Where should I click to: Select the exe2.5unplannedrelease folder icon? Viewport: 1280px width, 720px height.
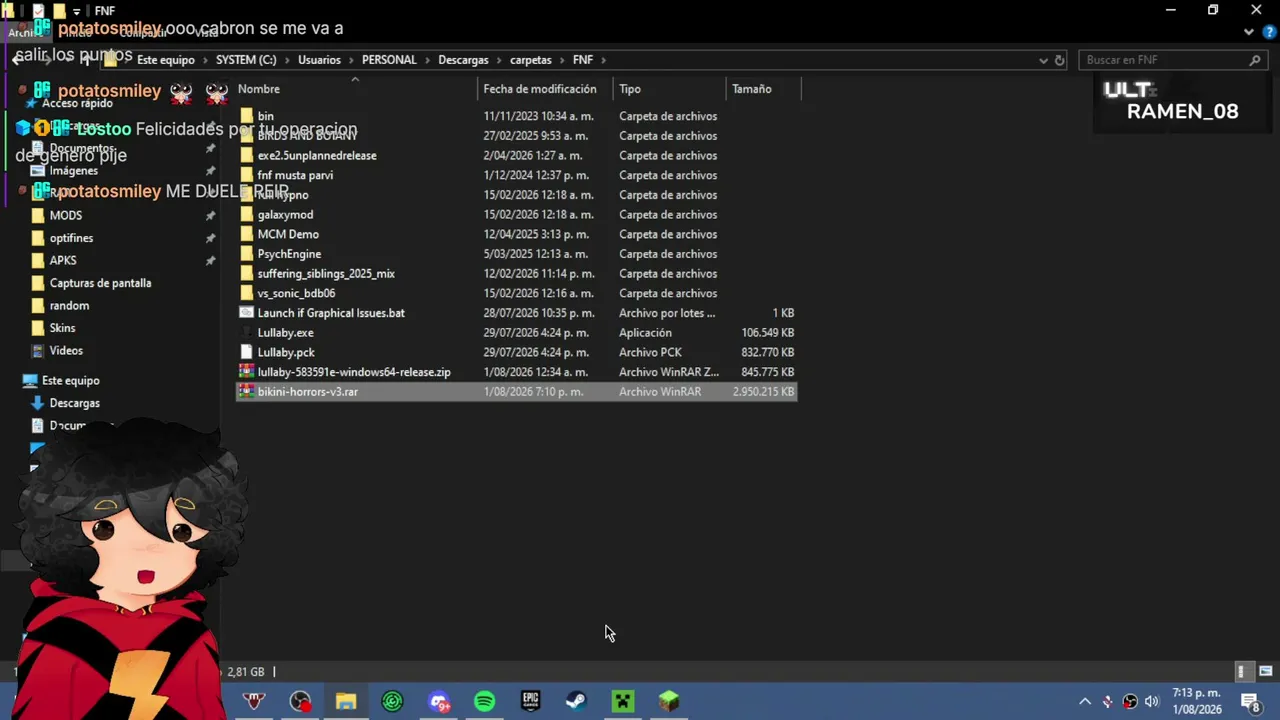(x=247, y=155)
